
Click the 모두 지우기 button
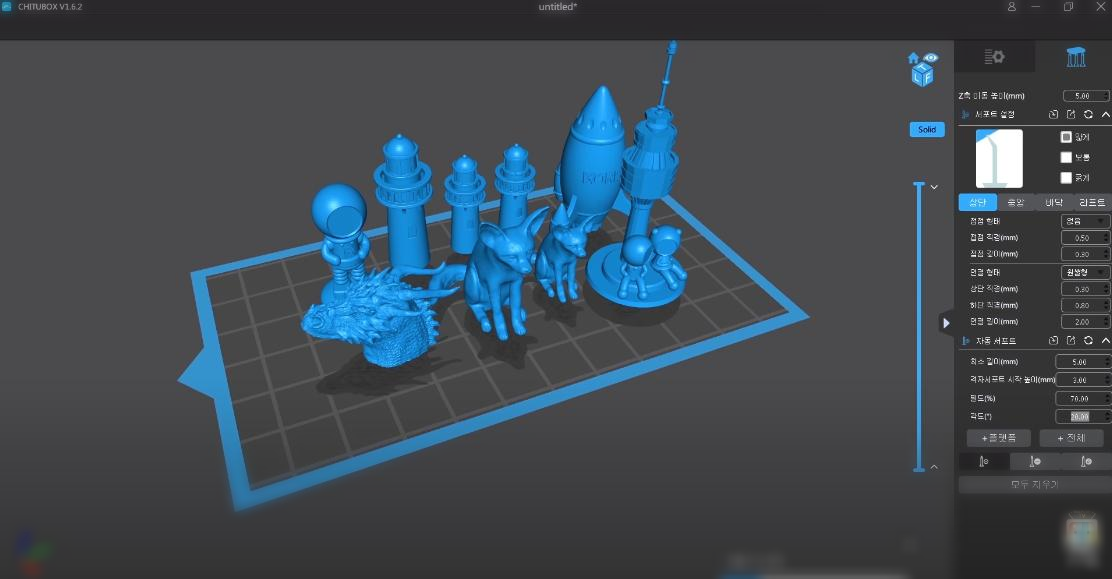pos(1035,485)
